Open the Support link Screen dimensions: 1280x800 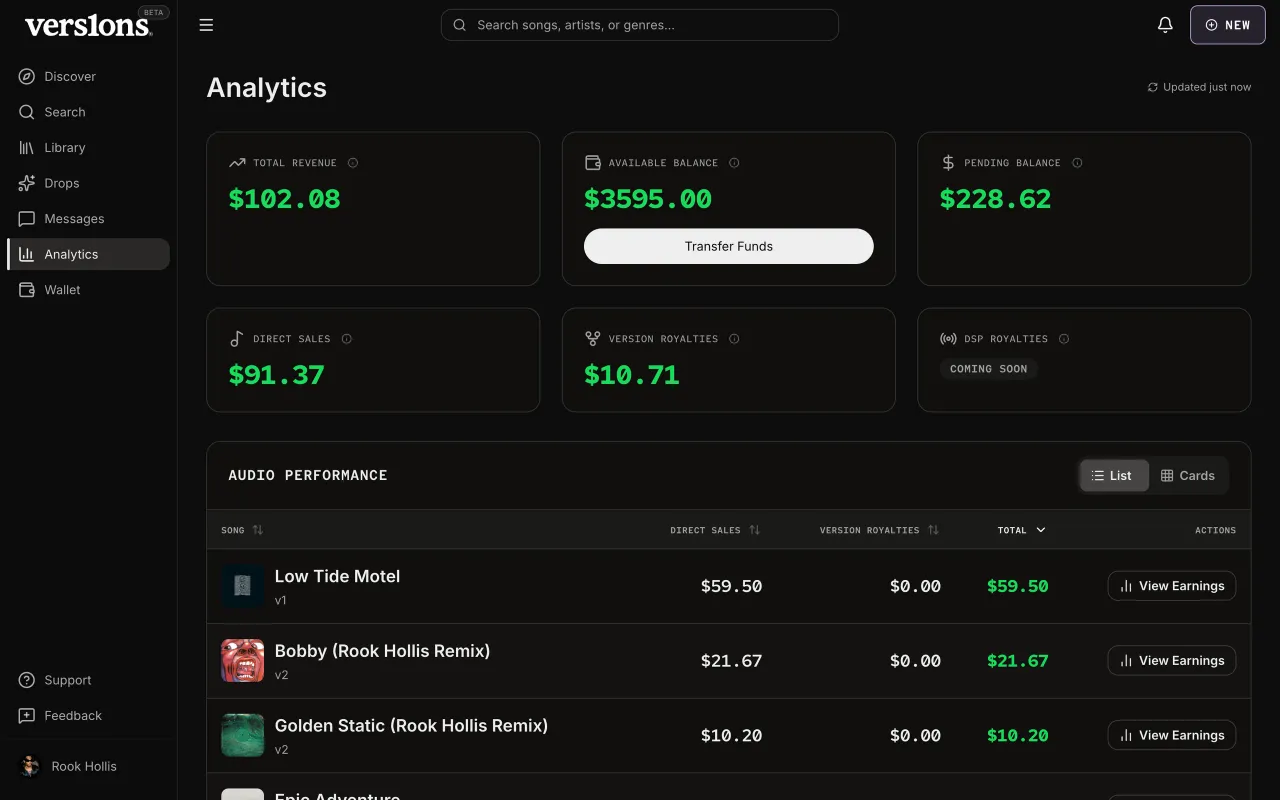88,680
